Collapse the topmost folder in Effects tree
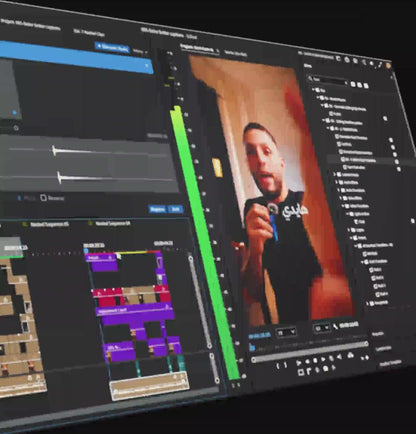 tap(314, 89)
